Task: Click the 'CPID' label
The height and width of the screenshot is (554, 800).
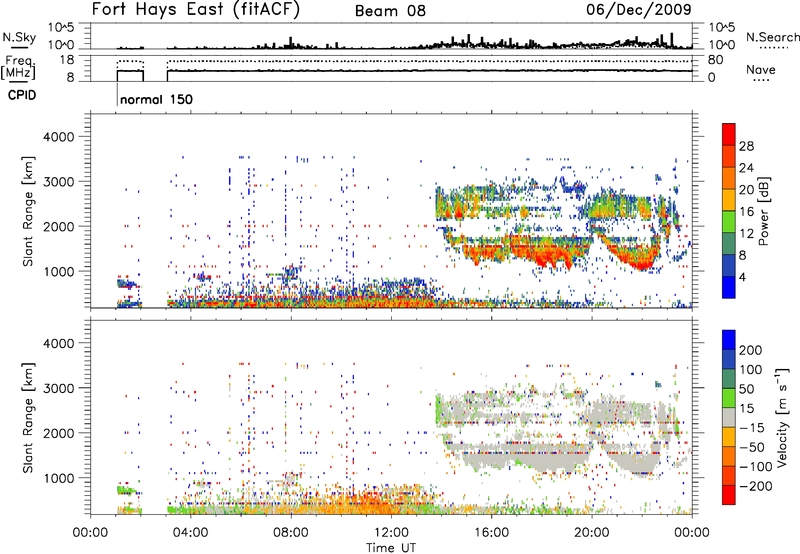Action: tap(22, 95)
